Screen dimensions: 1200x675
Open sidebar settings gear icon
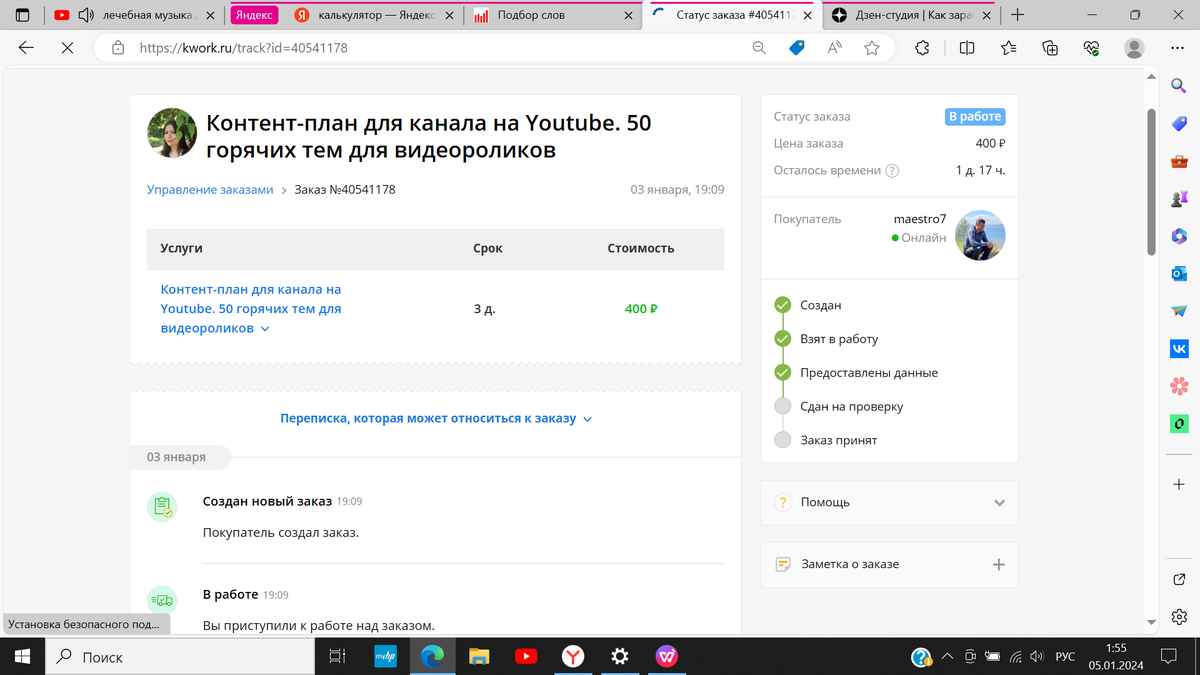point(1179,616)
